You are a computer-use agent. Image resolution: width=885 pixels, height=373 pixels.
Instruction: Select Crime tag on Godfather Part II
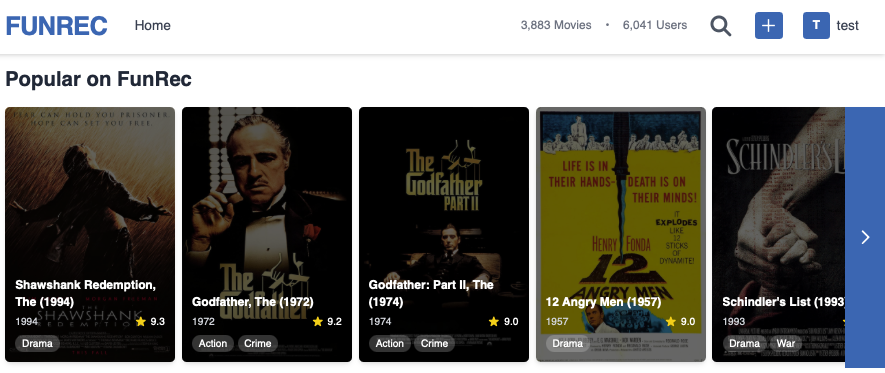pos(434,343)
